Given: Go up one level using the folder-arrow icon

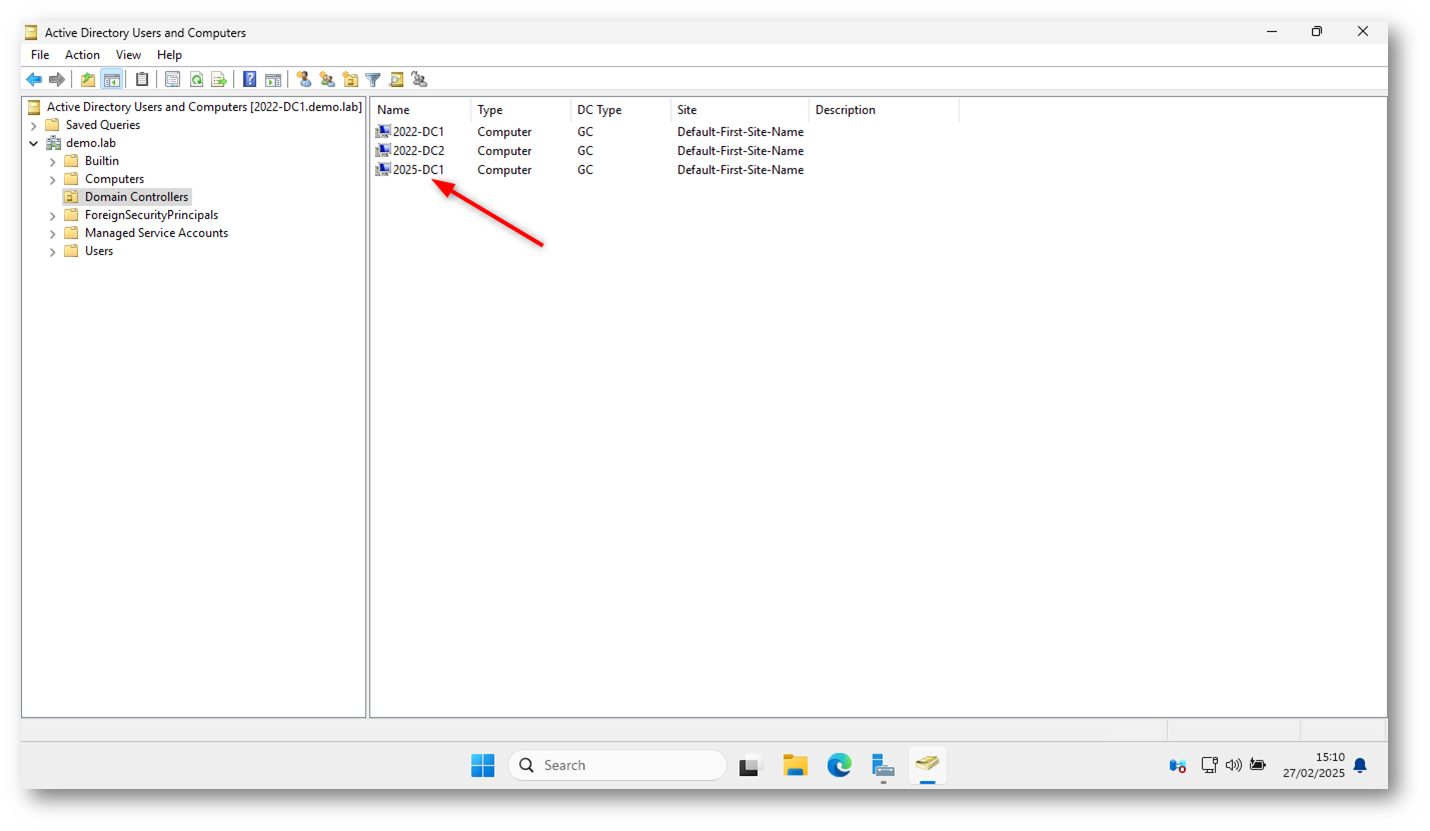Looking at the screenshot, I should click(x=88, y=79).
